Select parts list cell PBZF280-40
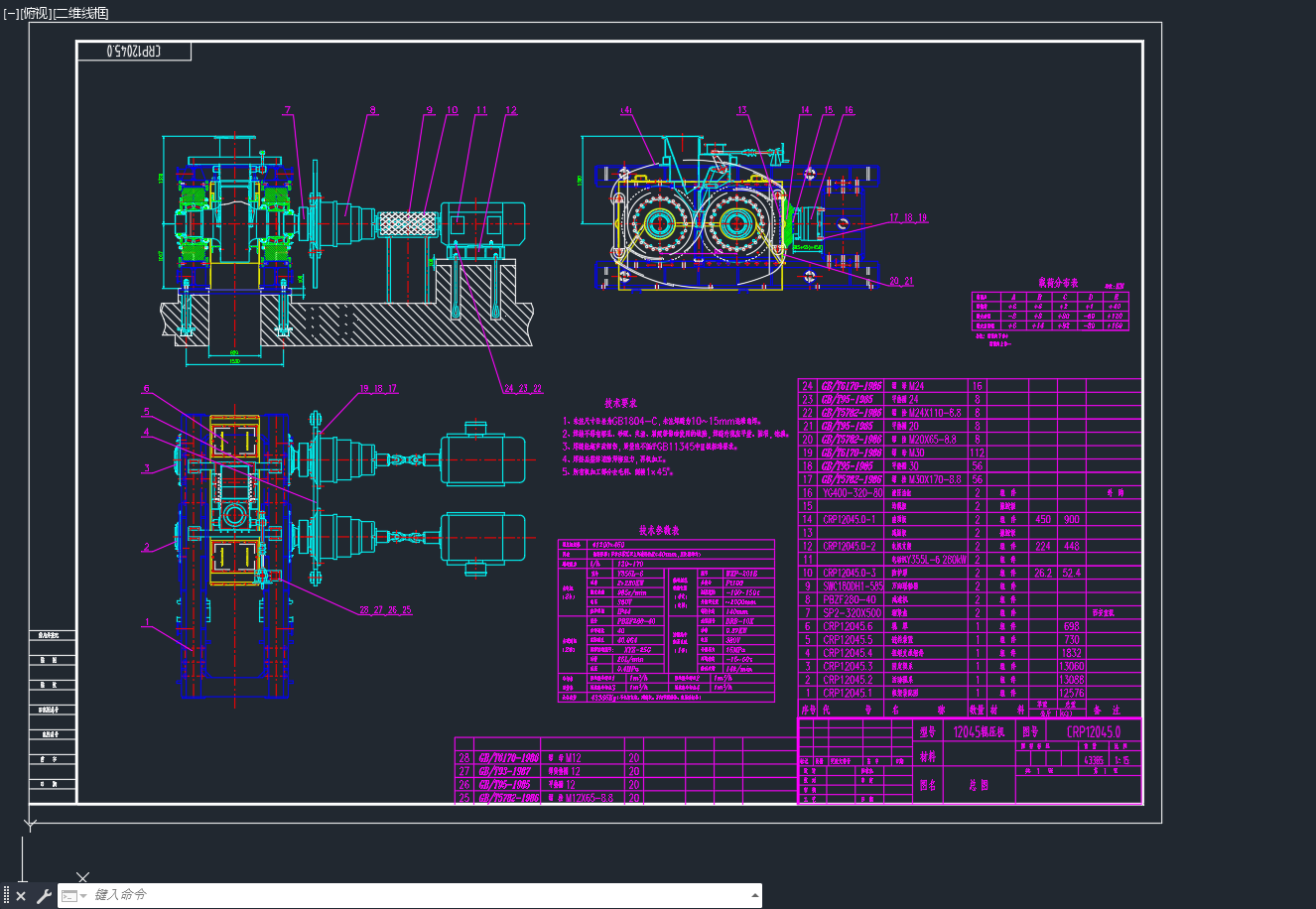The height and width of the screenshot is (909, 1316). tap(850, 599)
